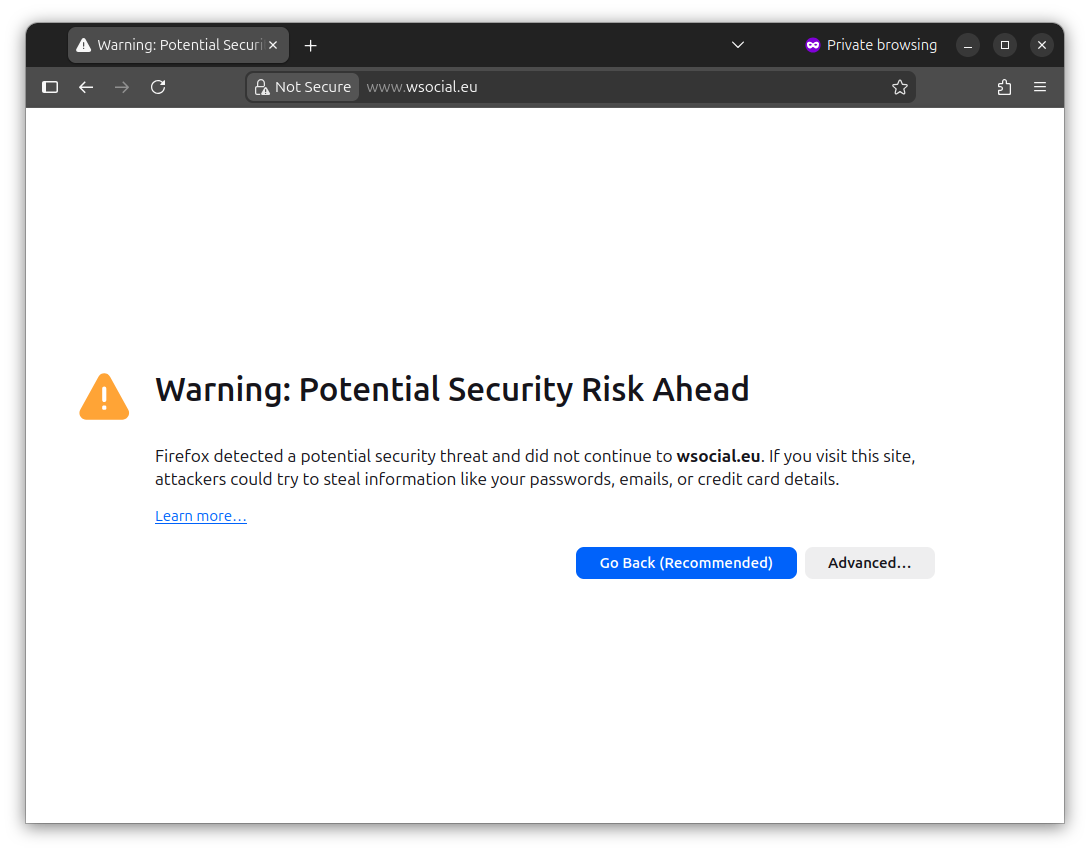The height and width of the screenshot is (852, 1090).
Task: Click Go Back (Recommended) button
Action: tap(686, 563)
